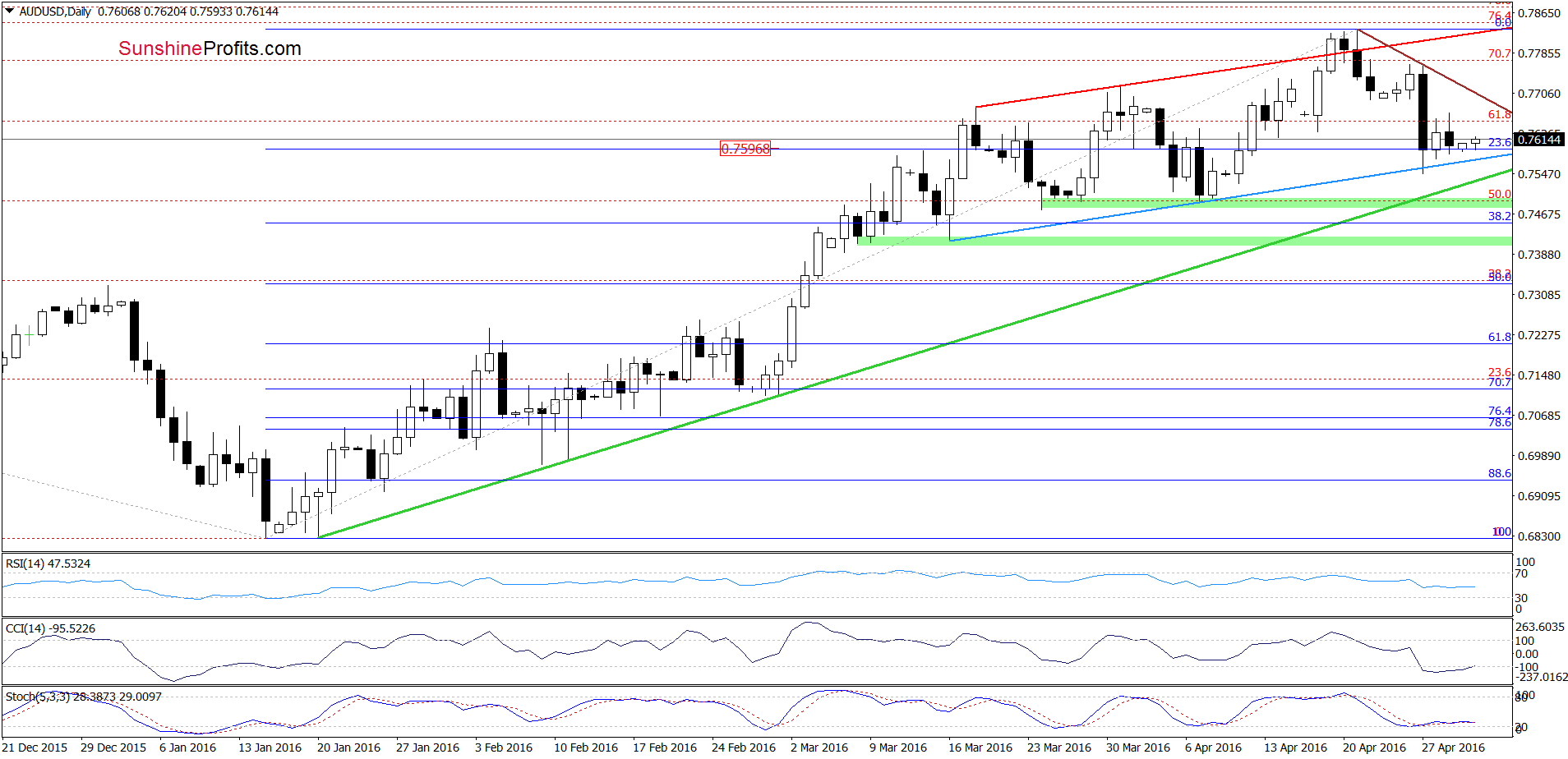The image size is (1568, 759).
Task: Select the 20 Apr 2016 date label
Action: tap(1374, 747)
